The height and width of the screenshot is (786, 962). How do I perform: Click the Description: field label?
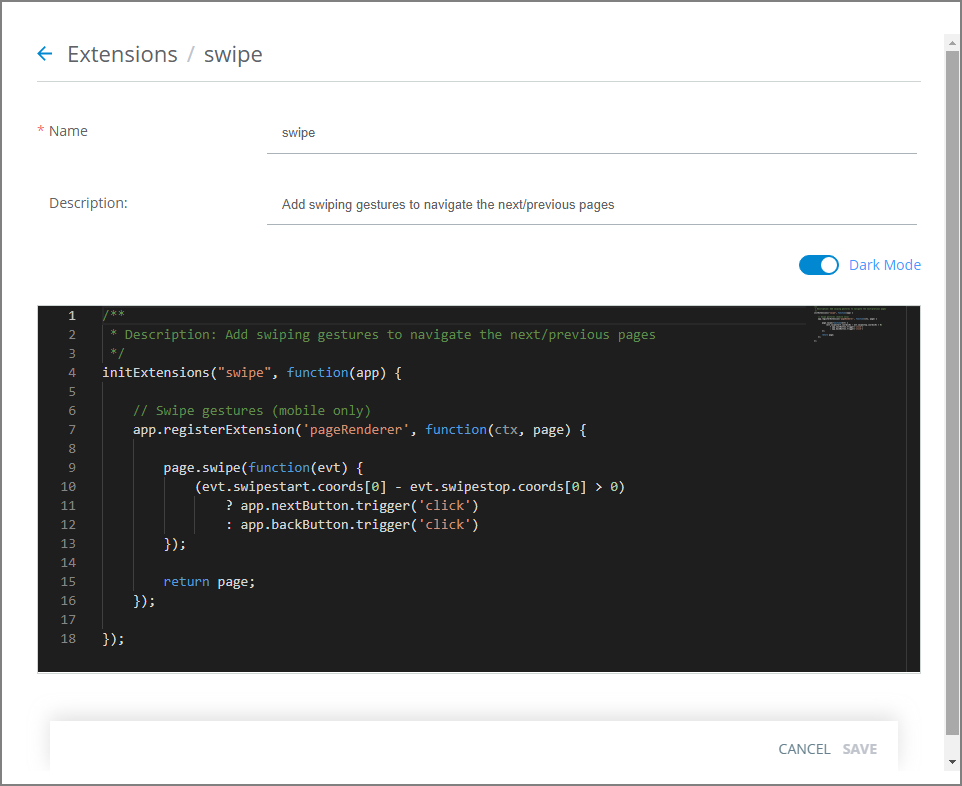pos(88,203)
